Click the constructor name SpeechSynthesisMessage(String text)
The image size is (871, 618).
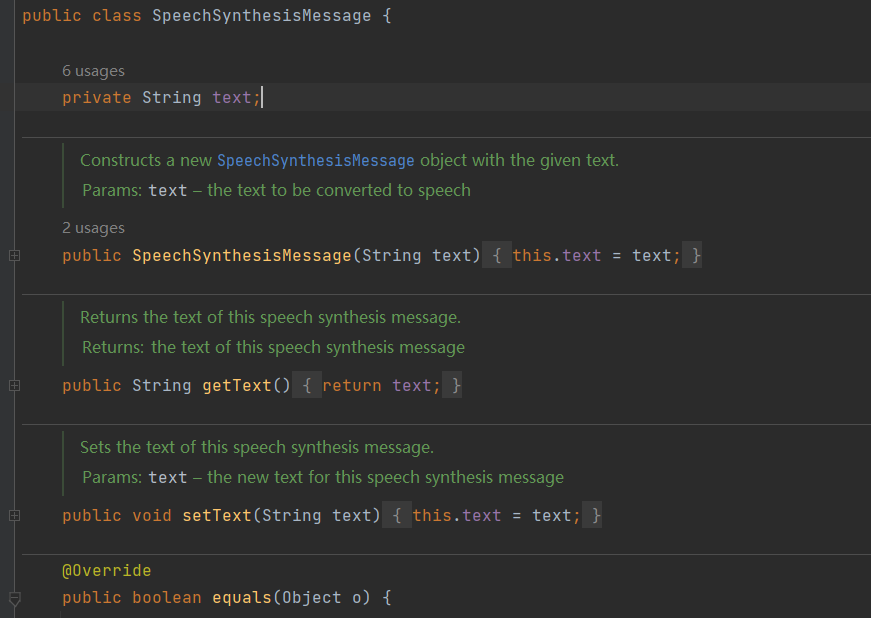(242, 255)
